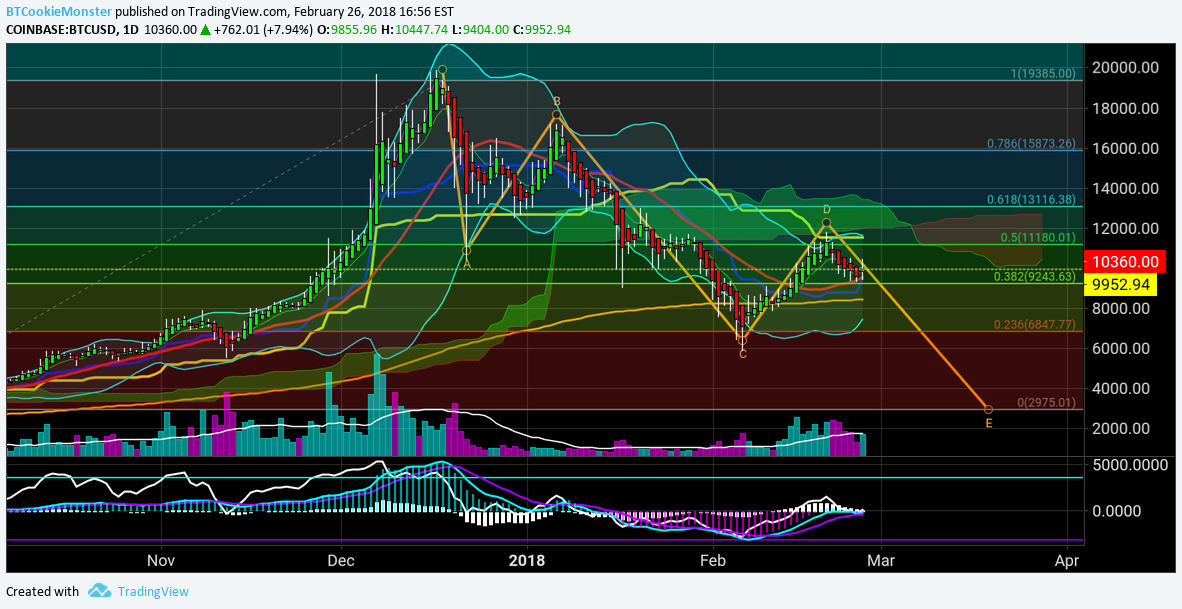
Task: Select the +762.01 (+7.94%) change value
Action: pos(263,29)
